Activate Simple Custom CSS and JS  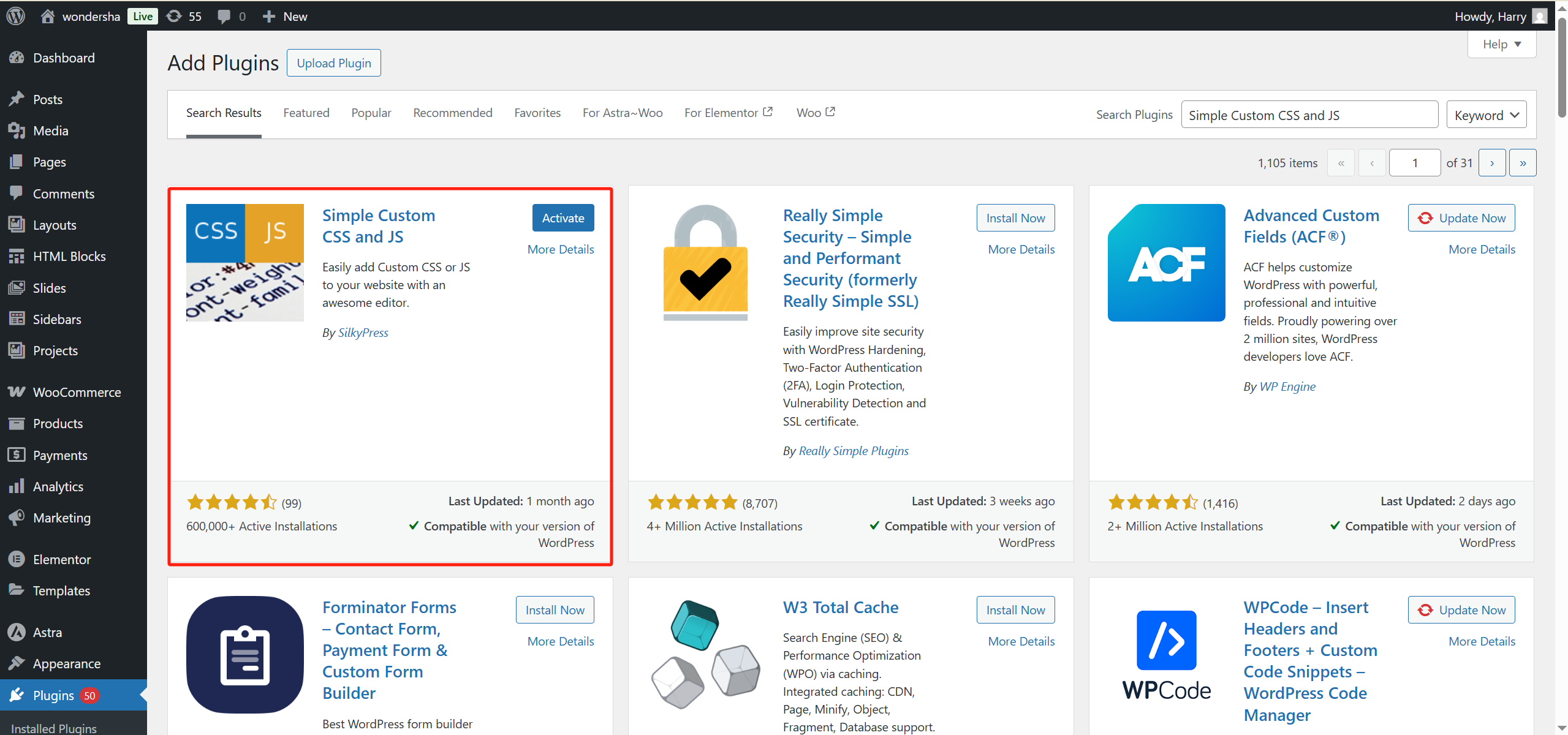click(562, 217)
